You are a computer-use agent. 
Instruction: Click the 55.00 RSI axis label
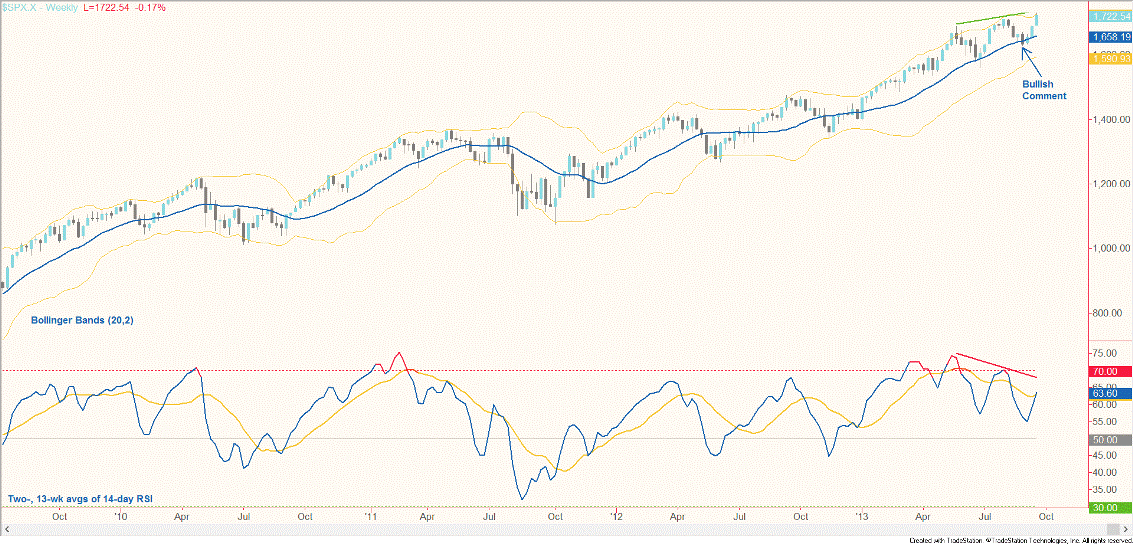[1105, 421]
